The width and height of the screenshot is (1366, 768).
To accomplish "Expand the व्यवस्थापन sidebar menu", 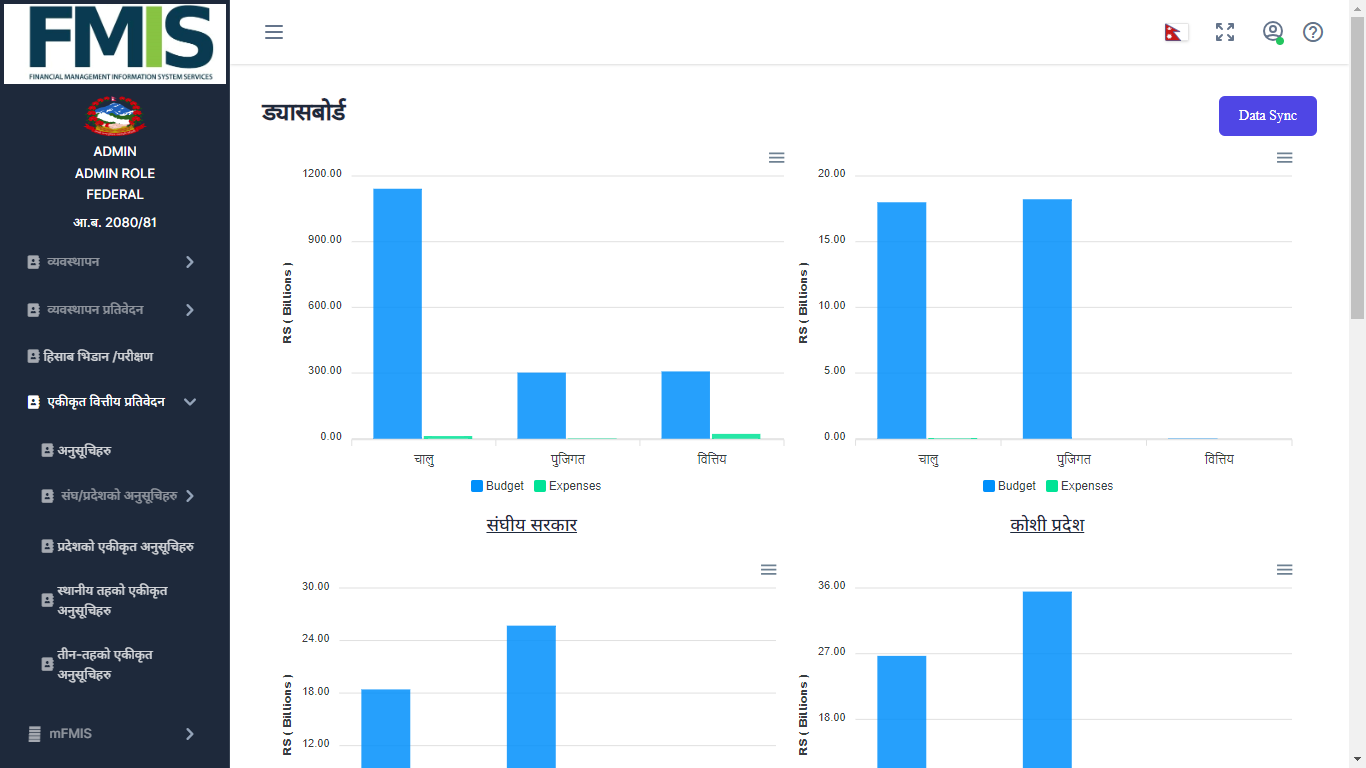I will 110,262.
